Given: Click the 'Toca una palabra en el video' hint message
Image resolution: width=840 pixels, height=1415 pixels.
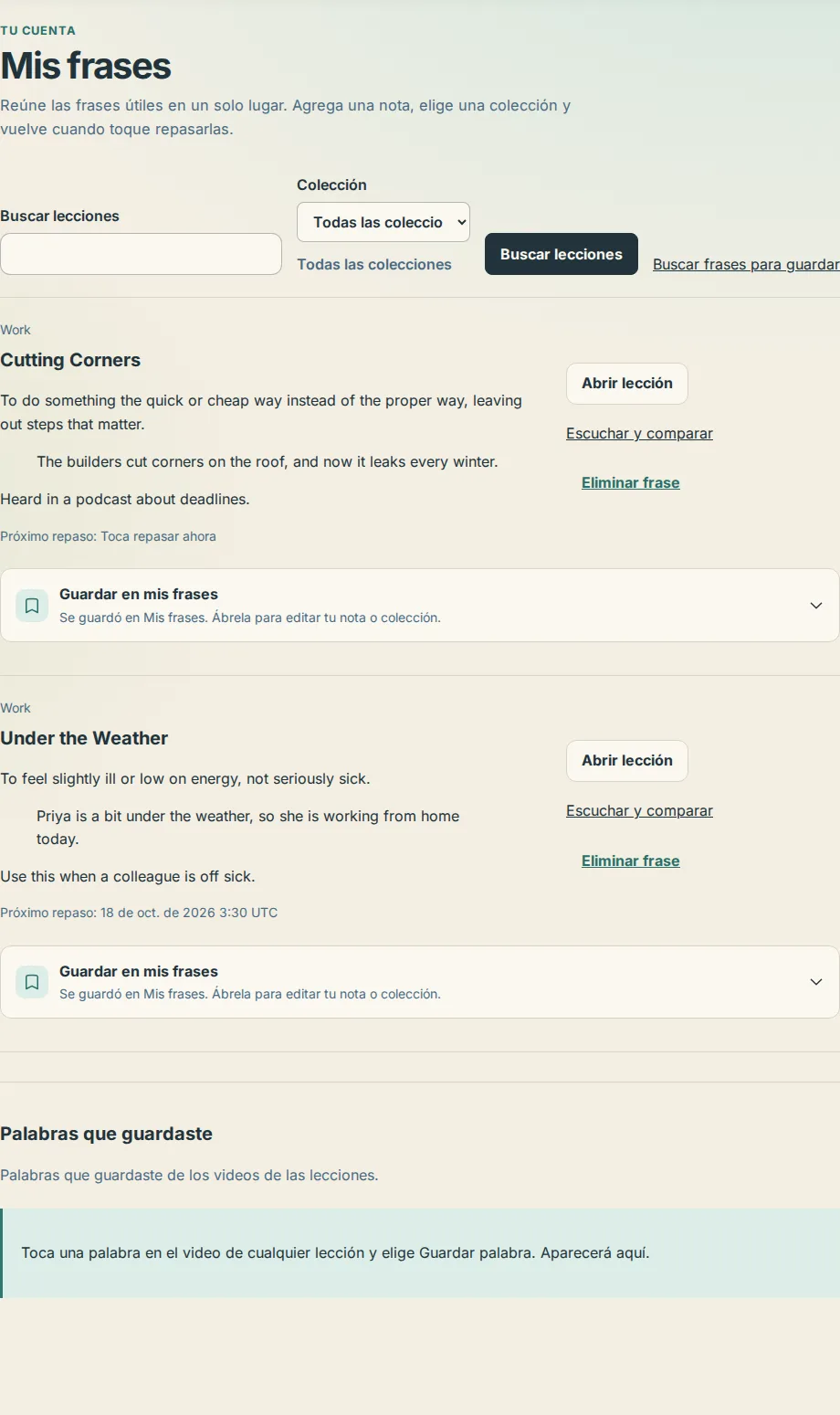Looking at the screenshot, I should [x=335, y=1252].
